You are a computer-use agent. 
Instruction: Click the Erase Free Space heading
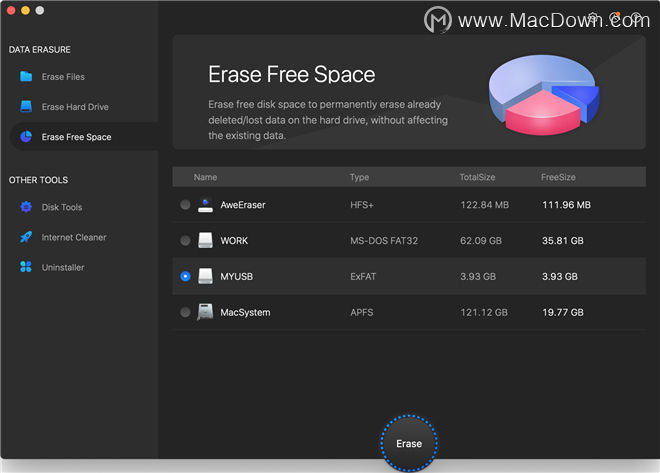292,74
